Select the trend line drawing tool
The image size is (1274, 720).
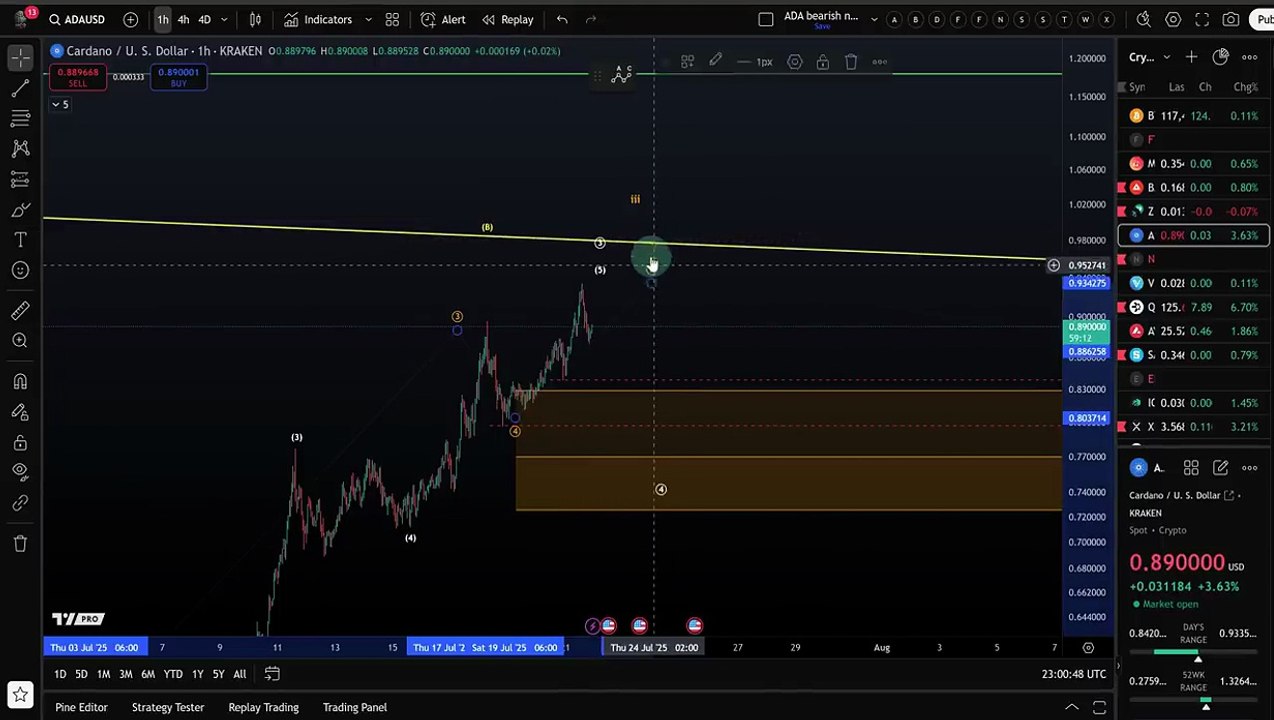pyautogui.click(x=20, y=89)
